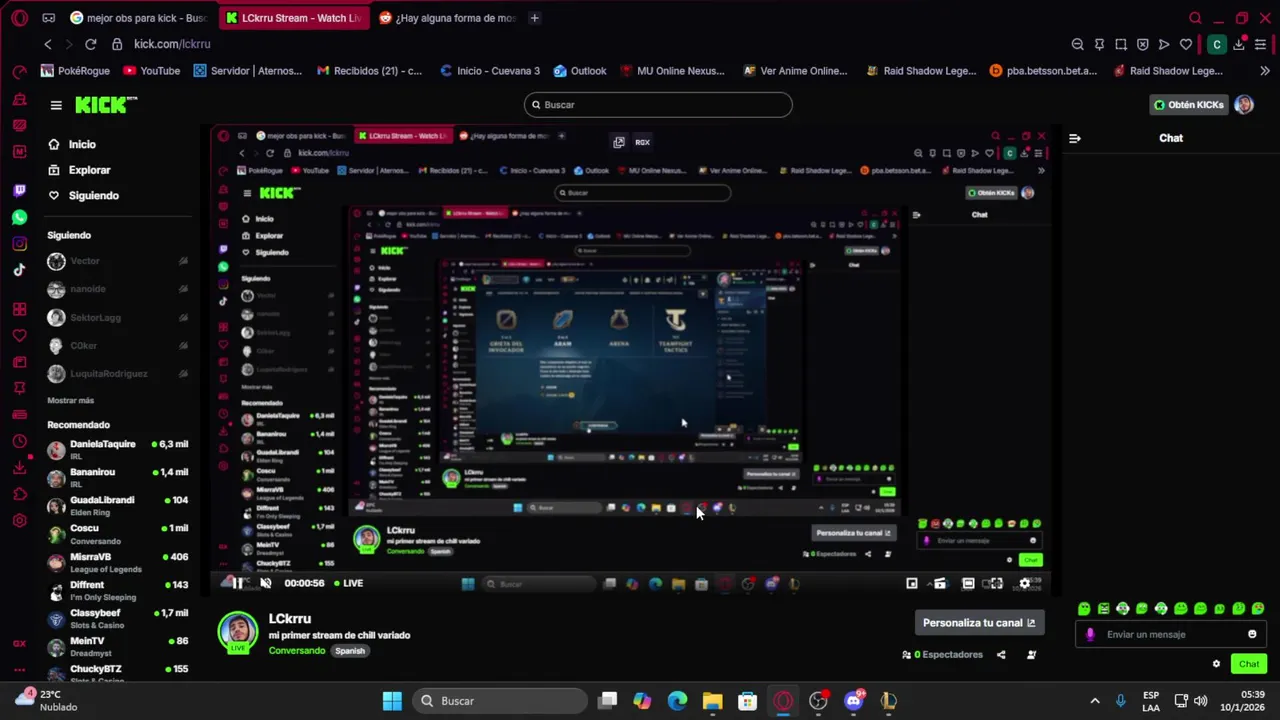This screenshot has height=720, width=1280.
Task: Open Bananirou recommended channel
Action: [117, 477]
